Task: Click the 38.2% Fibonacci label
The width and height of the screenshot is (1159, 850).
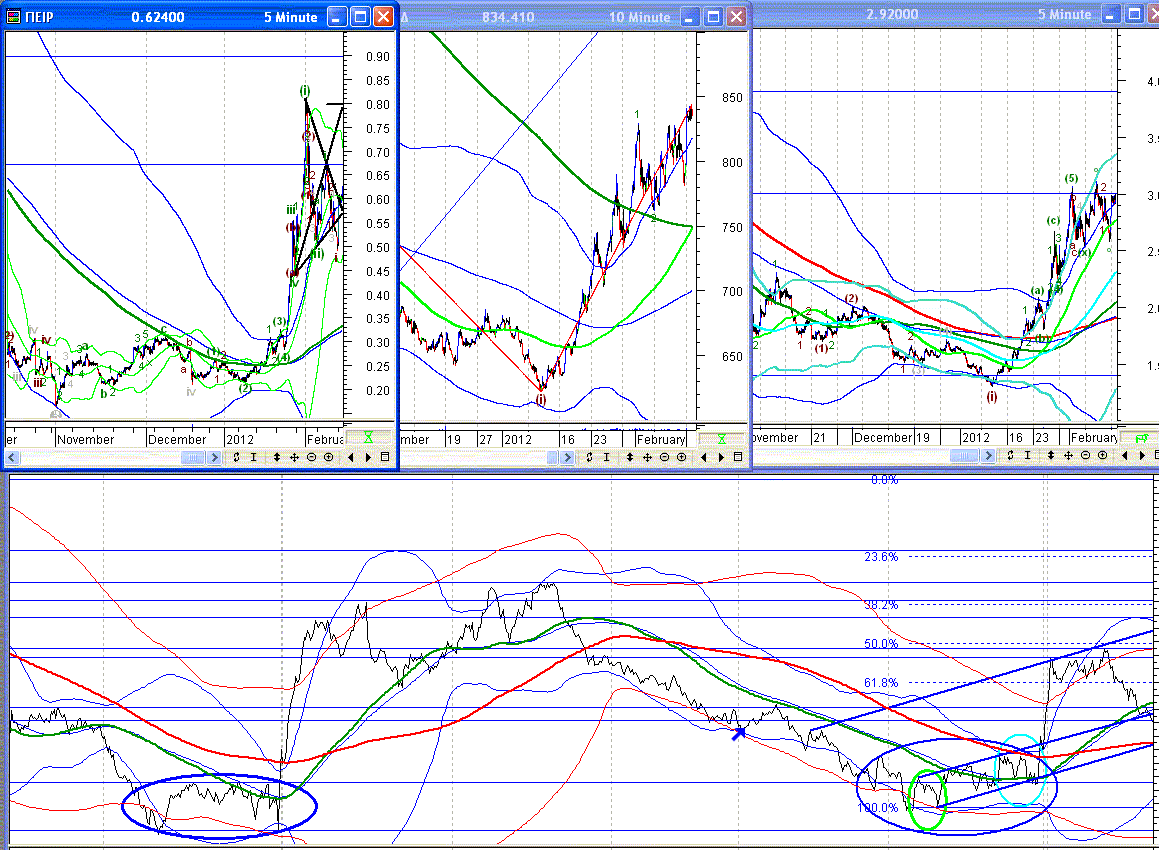Action: (881, 605)
